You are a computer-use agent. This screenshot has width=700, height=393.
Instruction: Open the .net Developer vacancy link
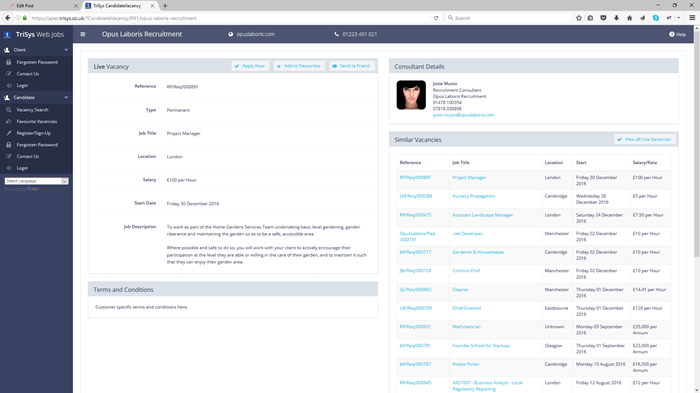coord(467,234)
